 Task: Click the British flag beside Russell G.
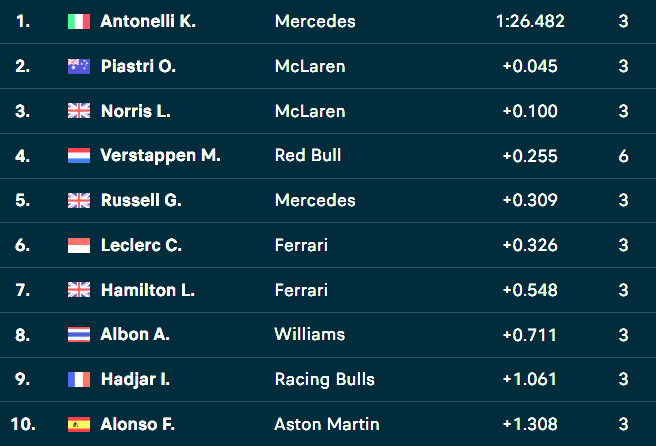click(x=79, y=200)
